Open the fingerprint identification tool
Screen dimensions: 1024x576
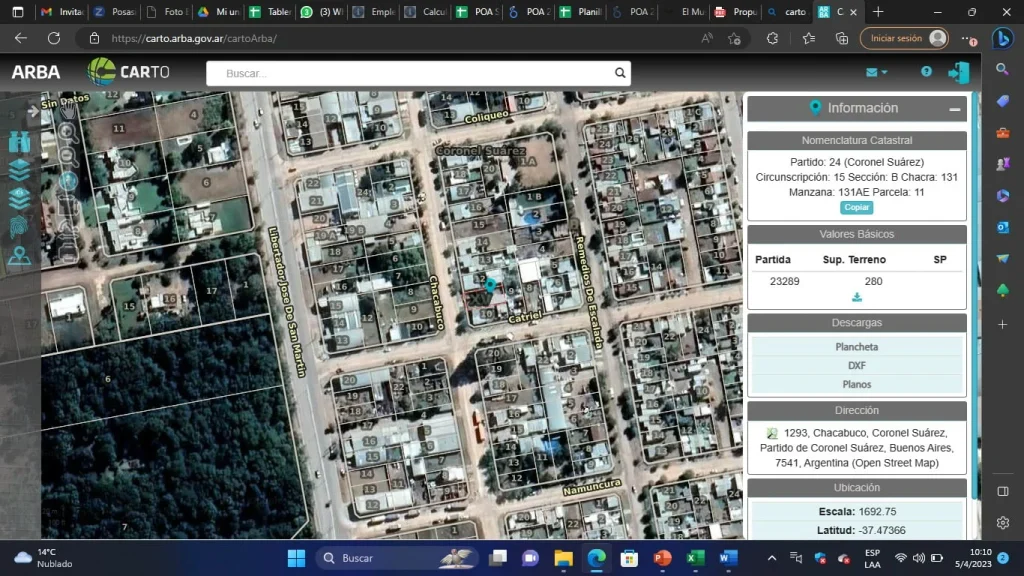coord(20,227)
